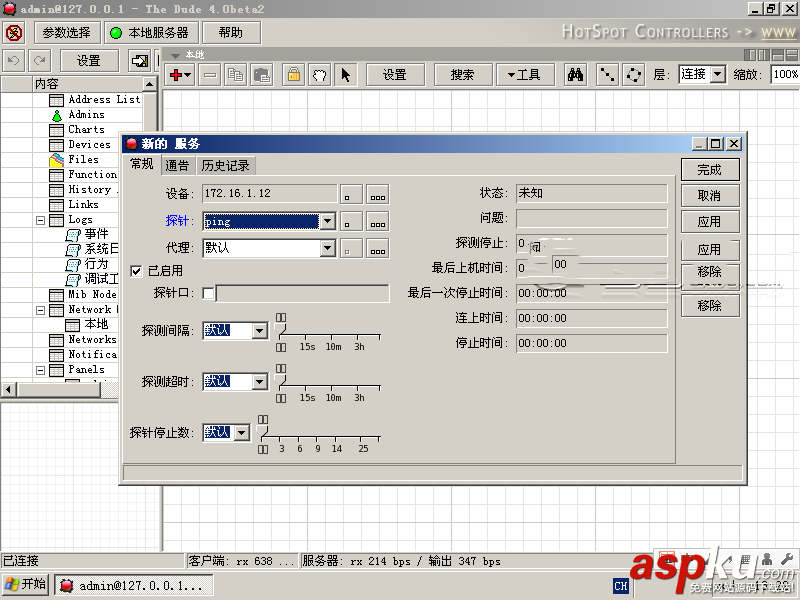This screenshot has width=800, height=600.
Task: Open the 探针 ping dropdown
Action: click(328, 221)
